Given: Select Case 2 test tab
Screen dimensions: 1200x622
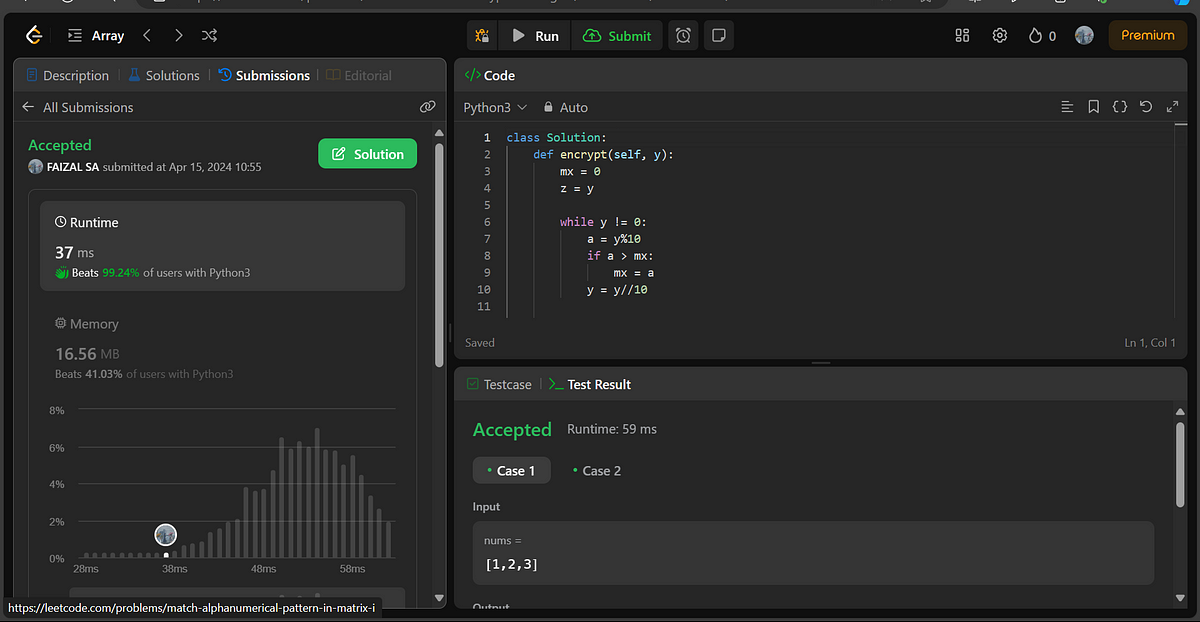Looking at the screenshot, I should click(596, 470).
